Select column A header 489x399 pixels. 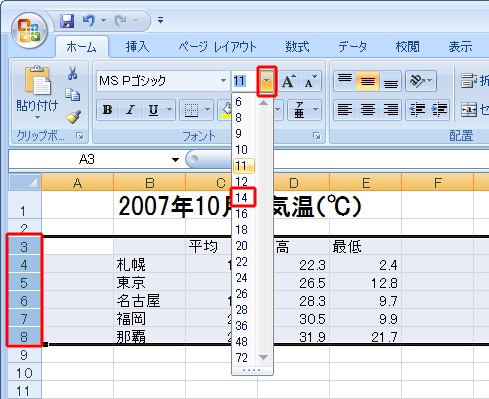coord(77,182)
